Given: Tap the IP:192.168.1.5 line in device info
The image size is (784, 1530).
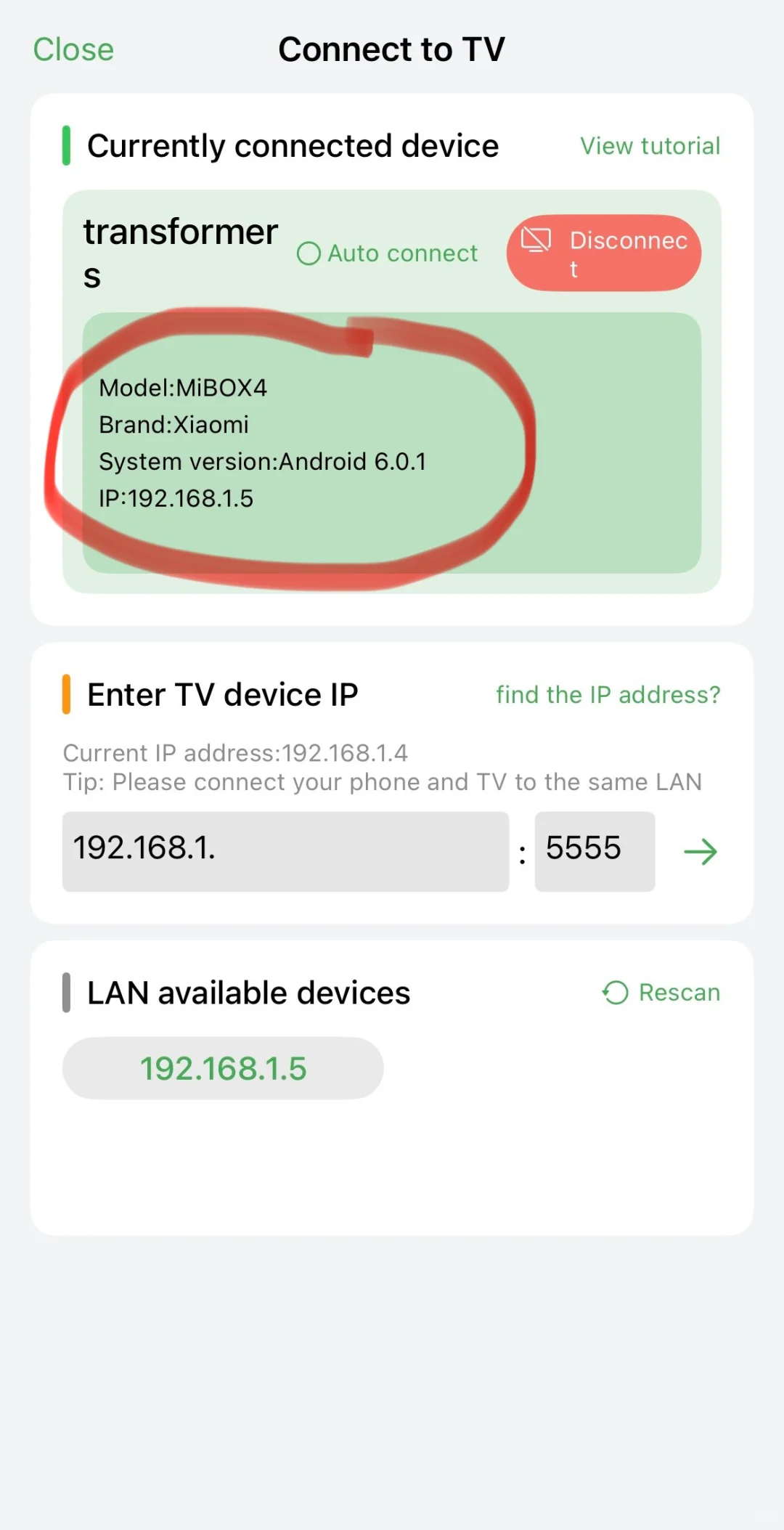Looking at the screenshot, I should coord(176,499).
